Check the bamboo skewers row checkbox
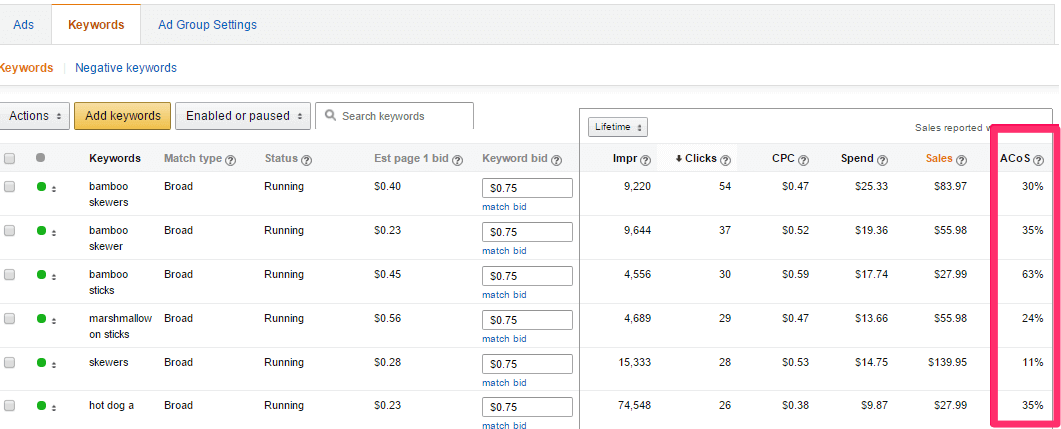The height and width of the screenshot is (429, 1061). click(9, 187)
